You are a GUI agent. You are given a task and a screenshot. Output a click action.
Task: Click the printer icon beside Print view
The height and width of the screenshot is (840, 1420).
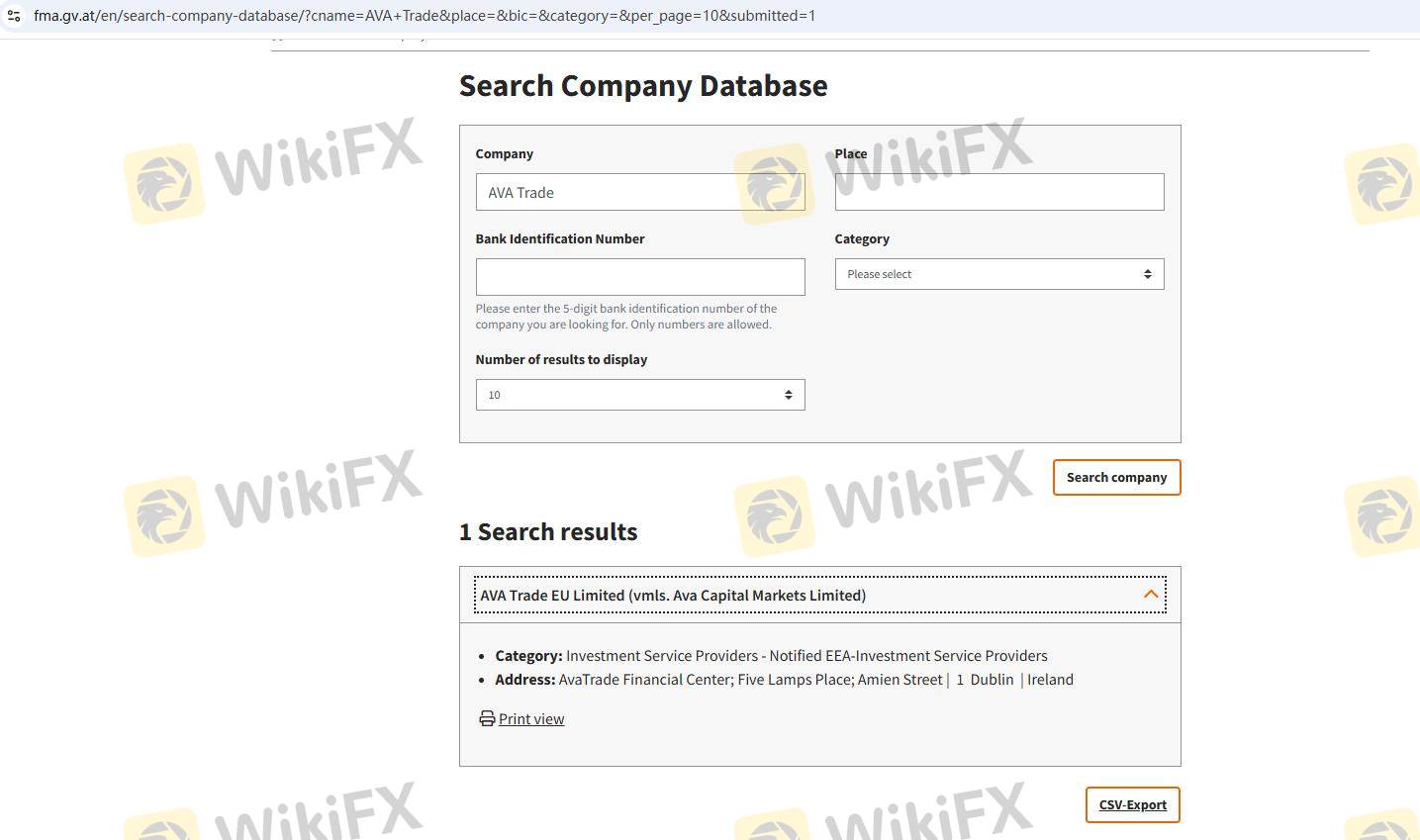[x=487, y=718]
